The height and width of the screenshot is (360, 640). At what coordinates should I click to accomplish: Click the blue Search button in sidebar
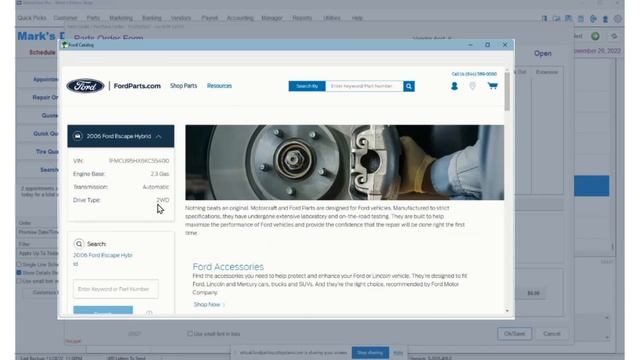tap(103, 310)
